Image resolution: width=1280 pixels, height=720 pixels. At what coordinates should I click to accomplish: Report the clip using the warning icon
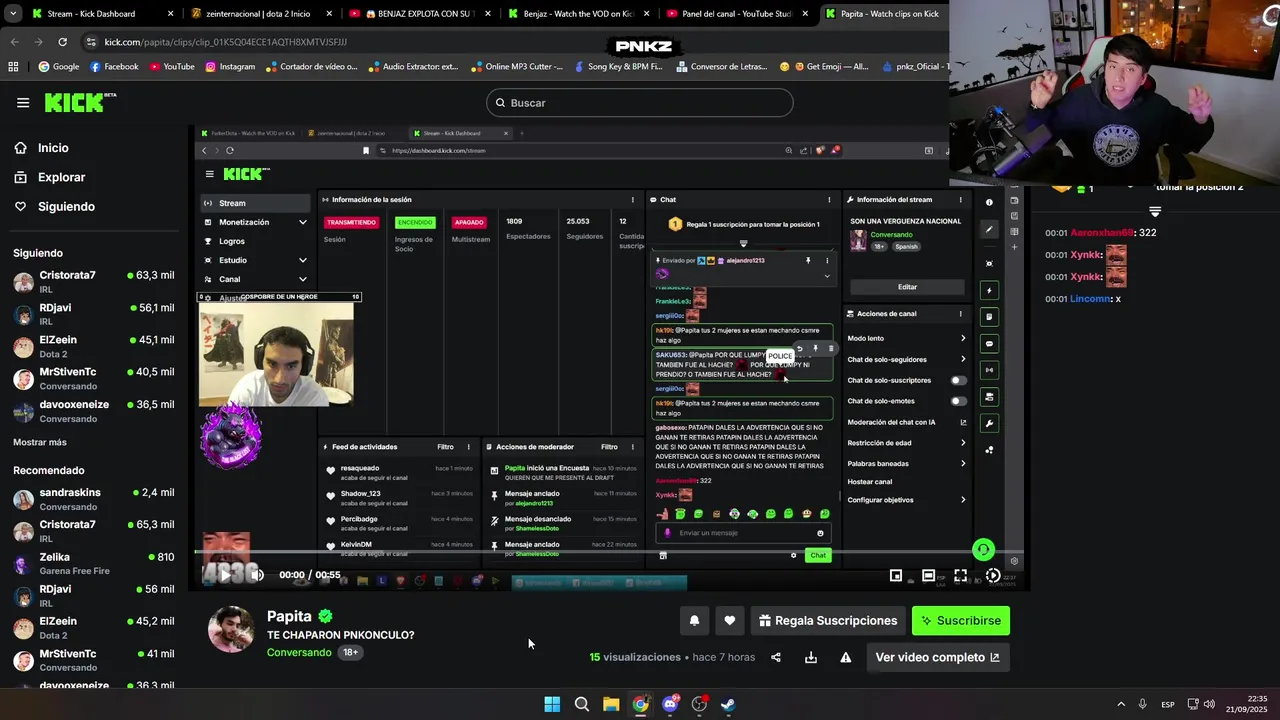(x=846, y=657)
